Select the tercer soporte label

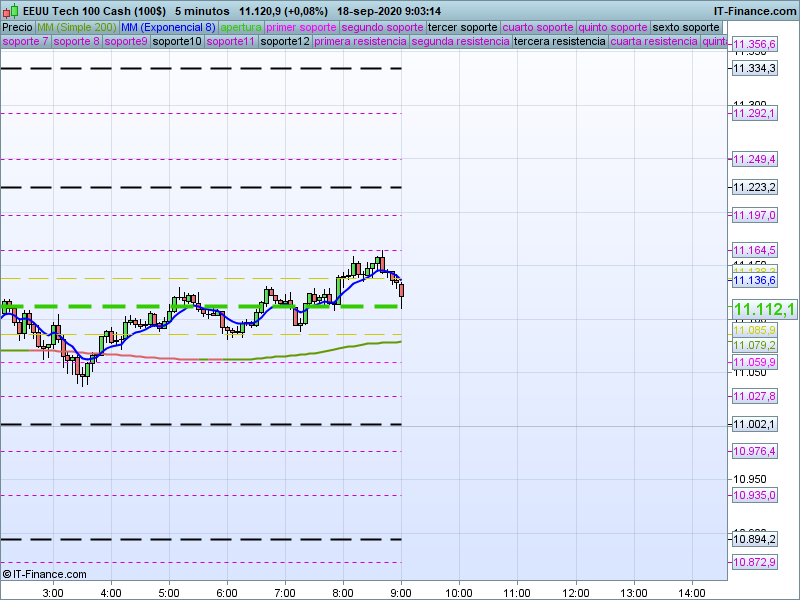pos(462,27)
